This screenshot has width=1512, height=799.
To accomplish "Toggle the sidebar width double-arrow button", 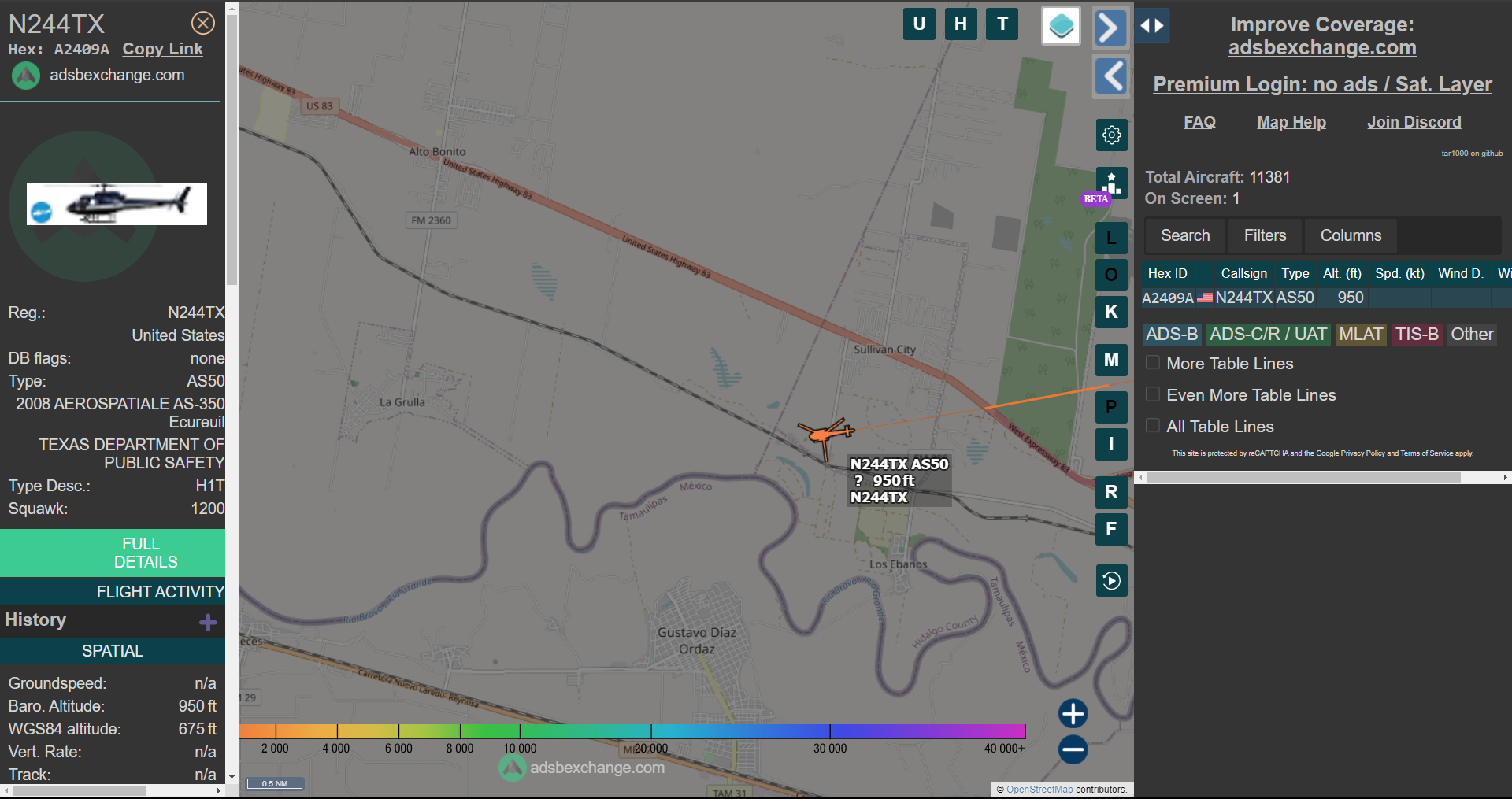I will (1152, 26).
